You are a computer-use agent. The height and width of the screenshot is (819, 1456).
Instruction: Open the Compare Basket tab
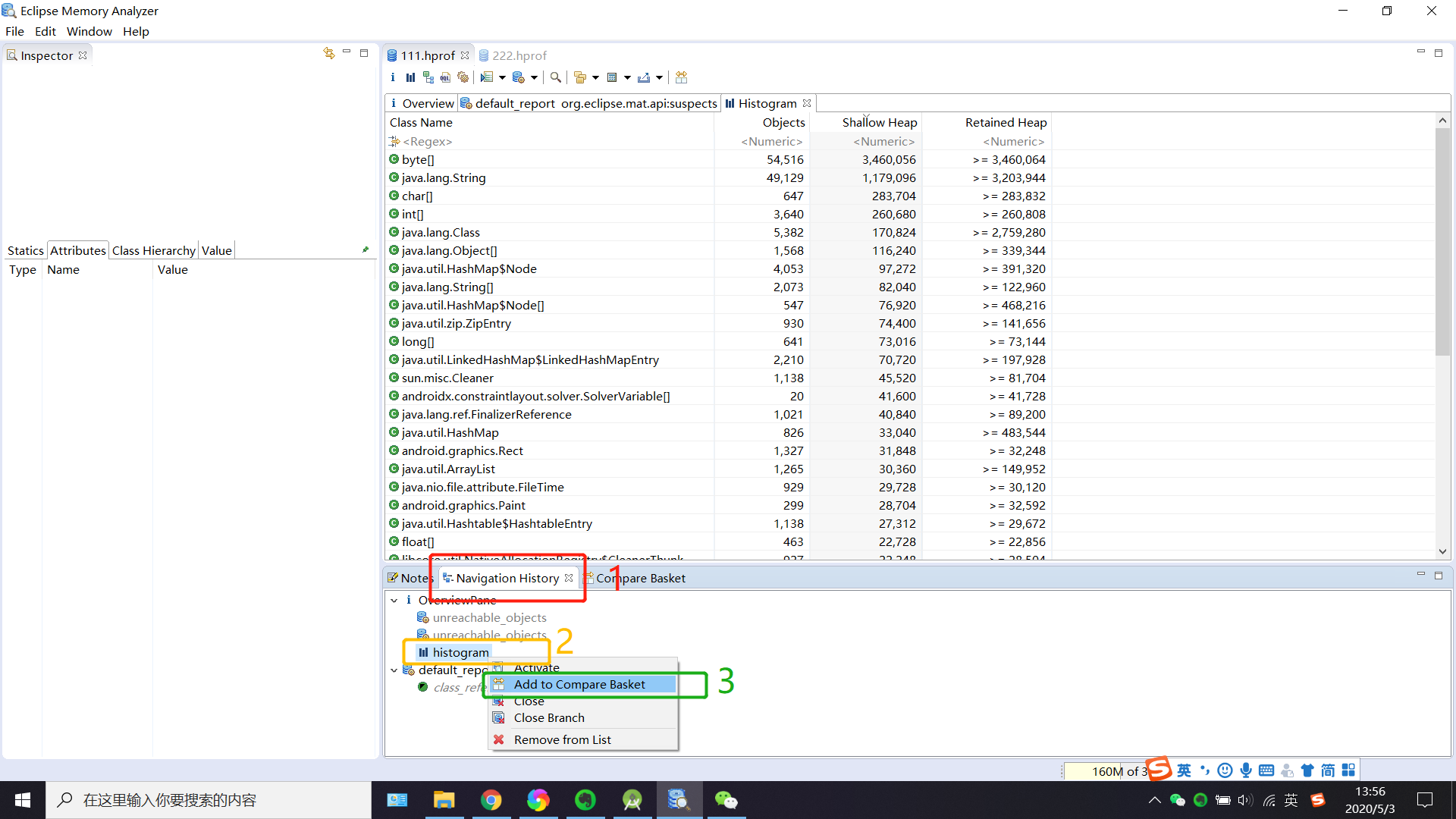pos(640,578)
